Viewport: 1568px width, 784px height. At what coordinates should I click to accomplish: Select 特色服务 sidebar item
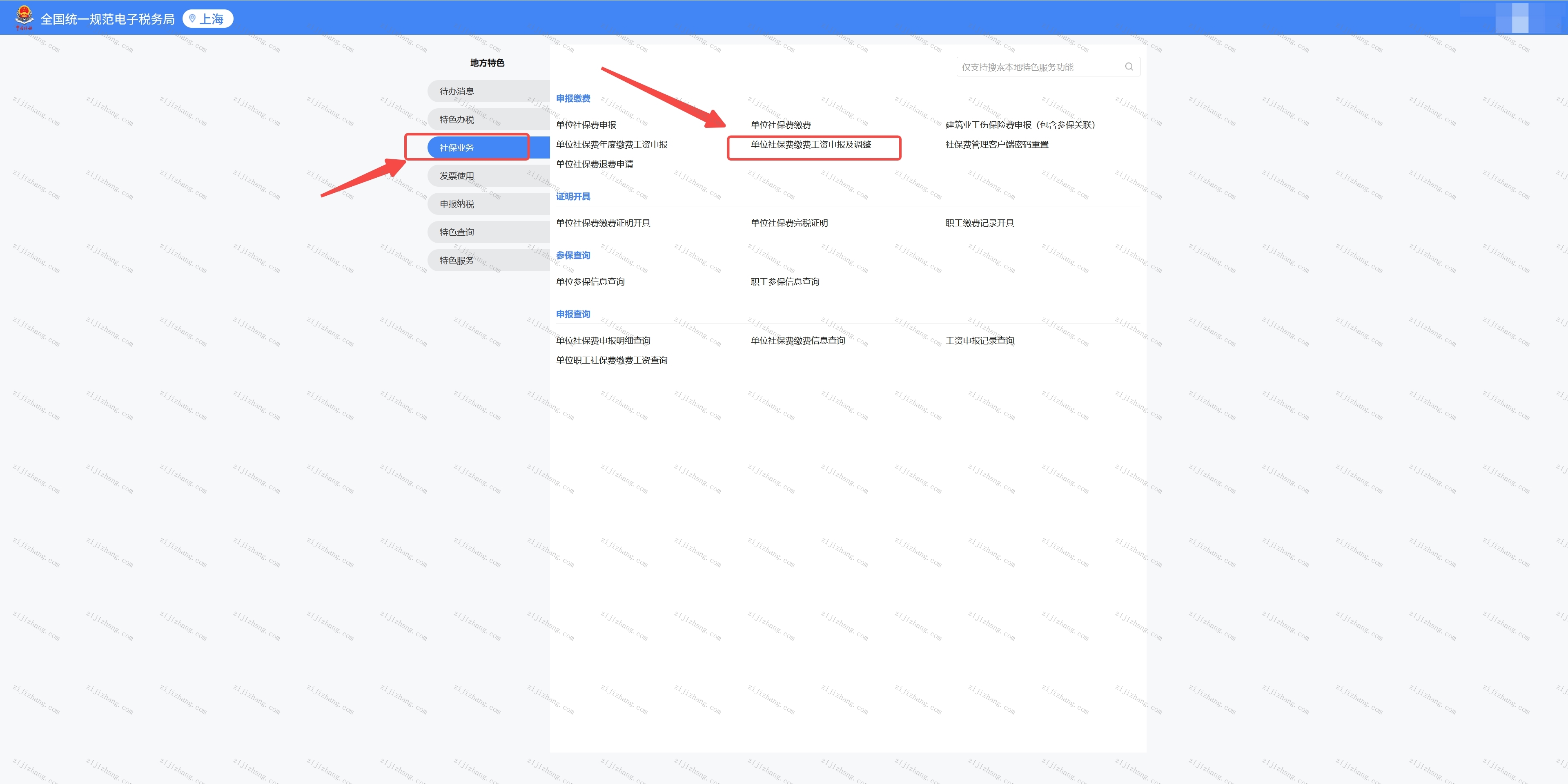pos(488,260)
